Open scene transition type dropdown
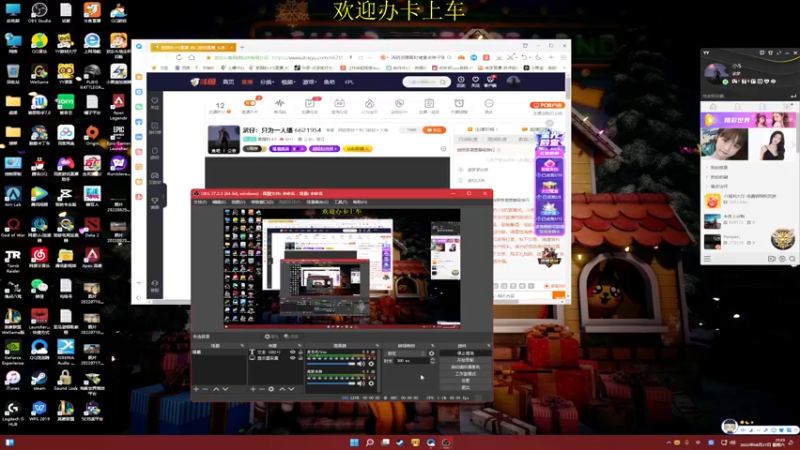The height and width of the screenshot is (450, 800). pyautogui.click(x=406, y=353)
